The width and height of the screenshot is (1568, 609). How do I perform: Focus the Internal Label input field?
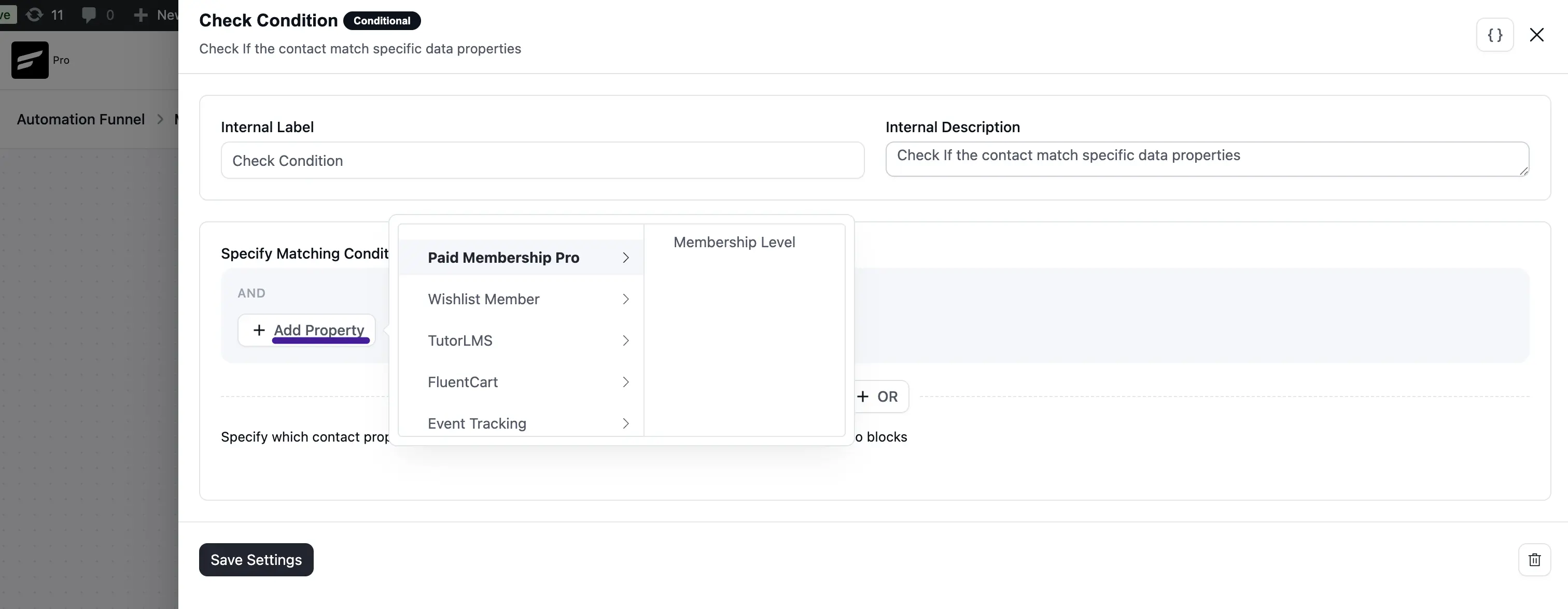[x=542, y=161]
